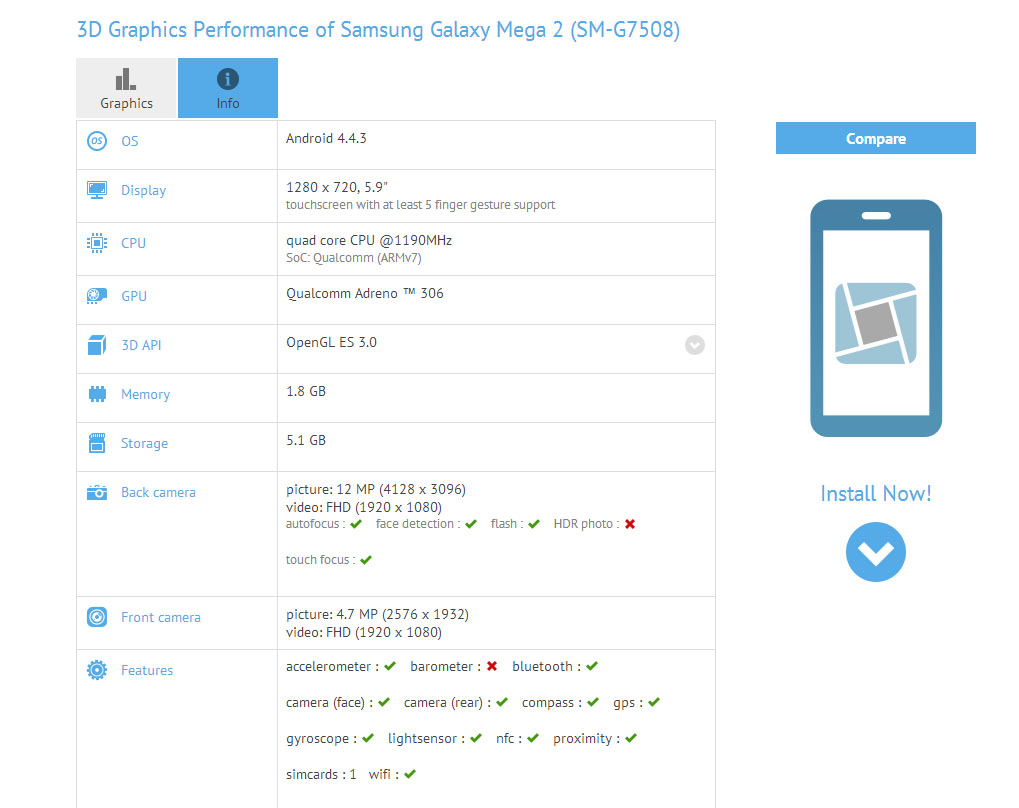Click the 1.8 GB memory value

coord(306,391)
